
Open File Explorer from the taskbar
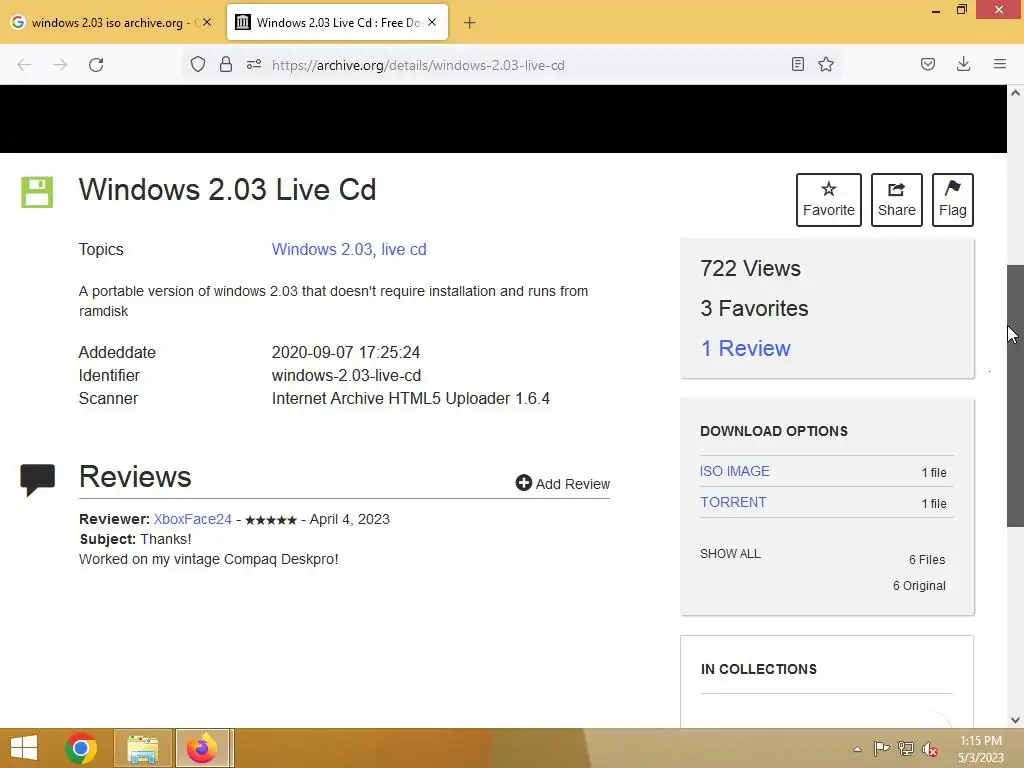(x=143, y=748)
